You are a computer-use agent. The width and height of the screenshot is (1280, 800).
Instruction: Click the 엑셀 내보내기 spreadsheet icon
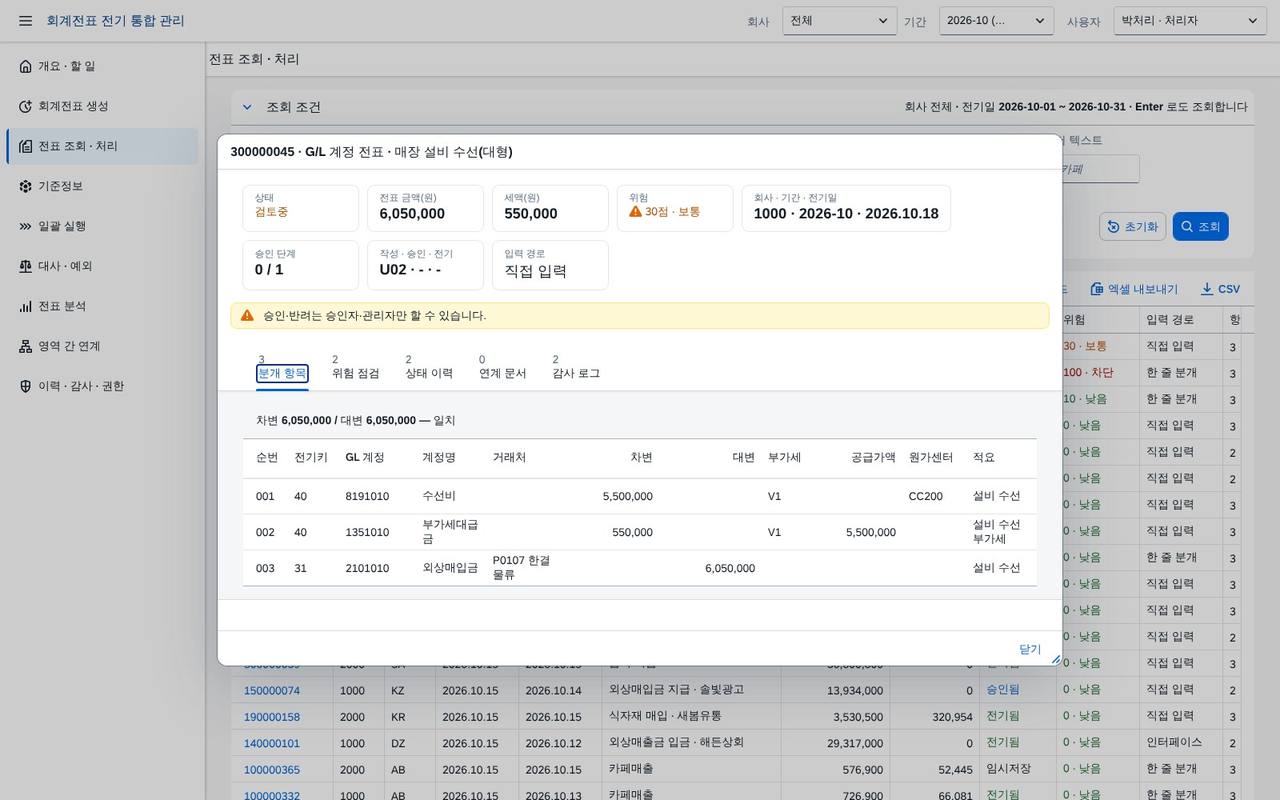click(1096, 289)
